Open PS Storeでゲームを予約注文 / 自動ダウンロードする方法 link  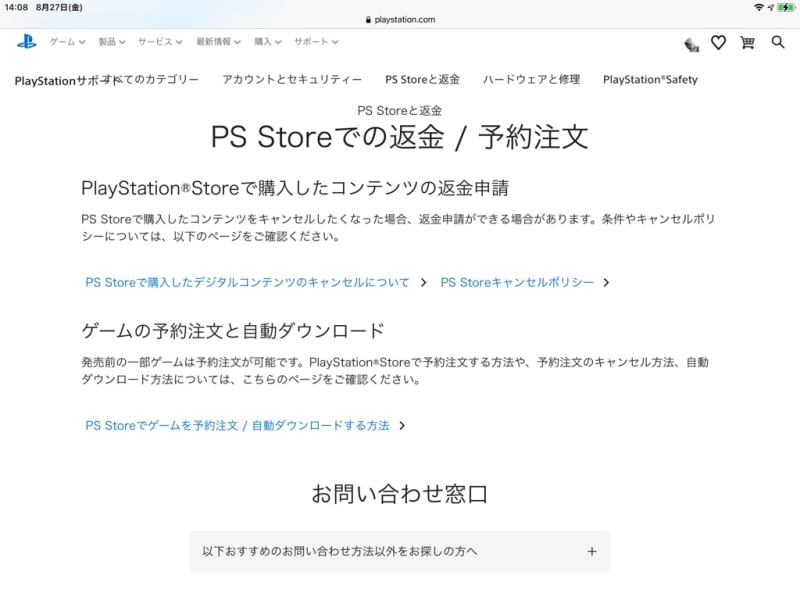tap(237, 426)
